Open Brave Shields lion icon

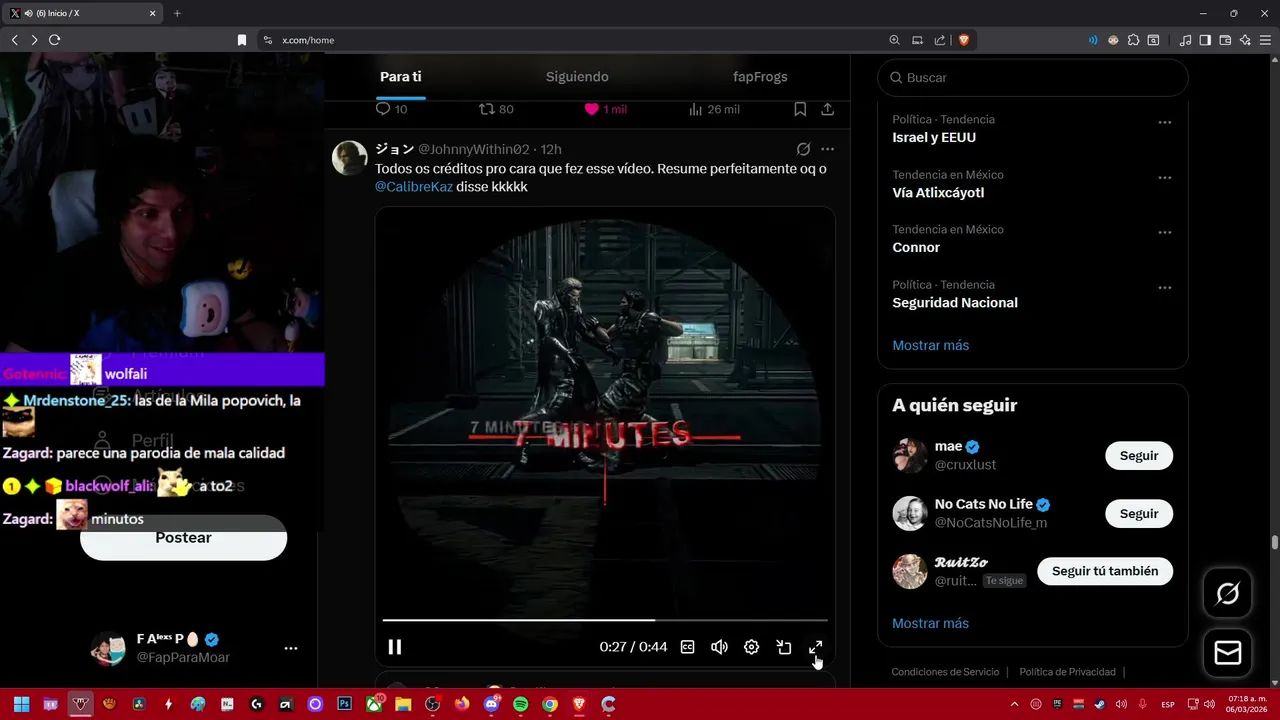point(964,40)
